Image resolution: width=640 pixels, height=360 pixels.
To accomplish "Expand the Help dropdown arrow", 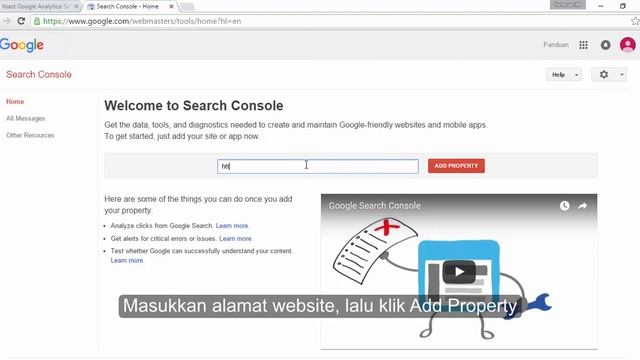I will point(576,75).
